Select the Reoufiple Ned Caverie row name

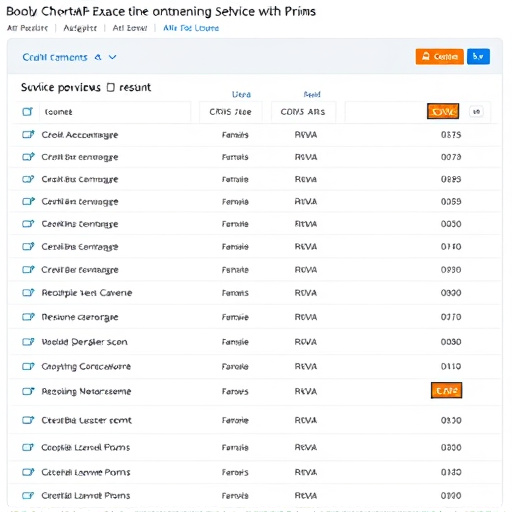87,293
